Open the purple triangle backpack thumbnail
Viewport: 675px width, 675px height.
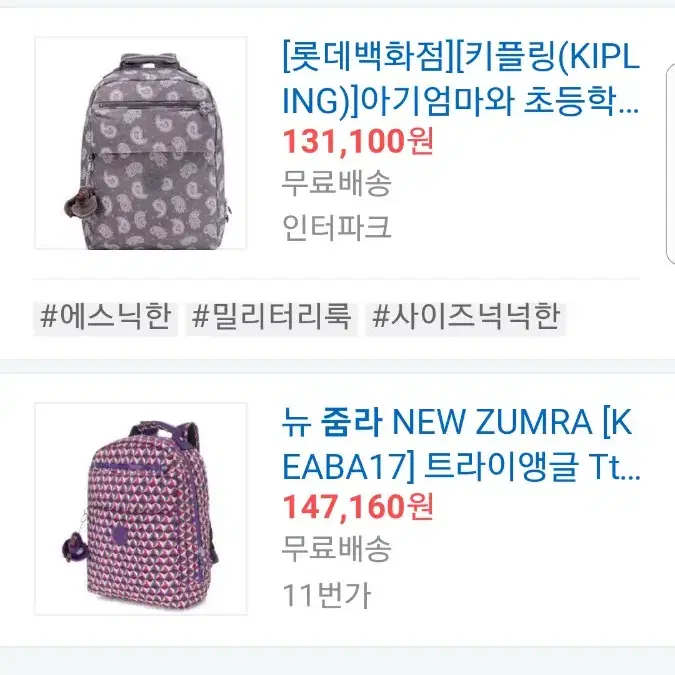141,509
